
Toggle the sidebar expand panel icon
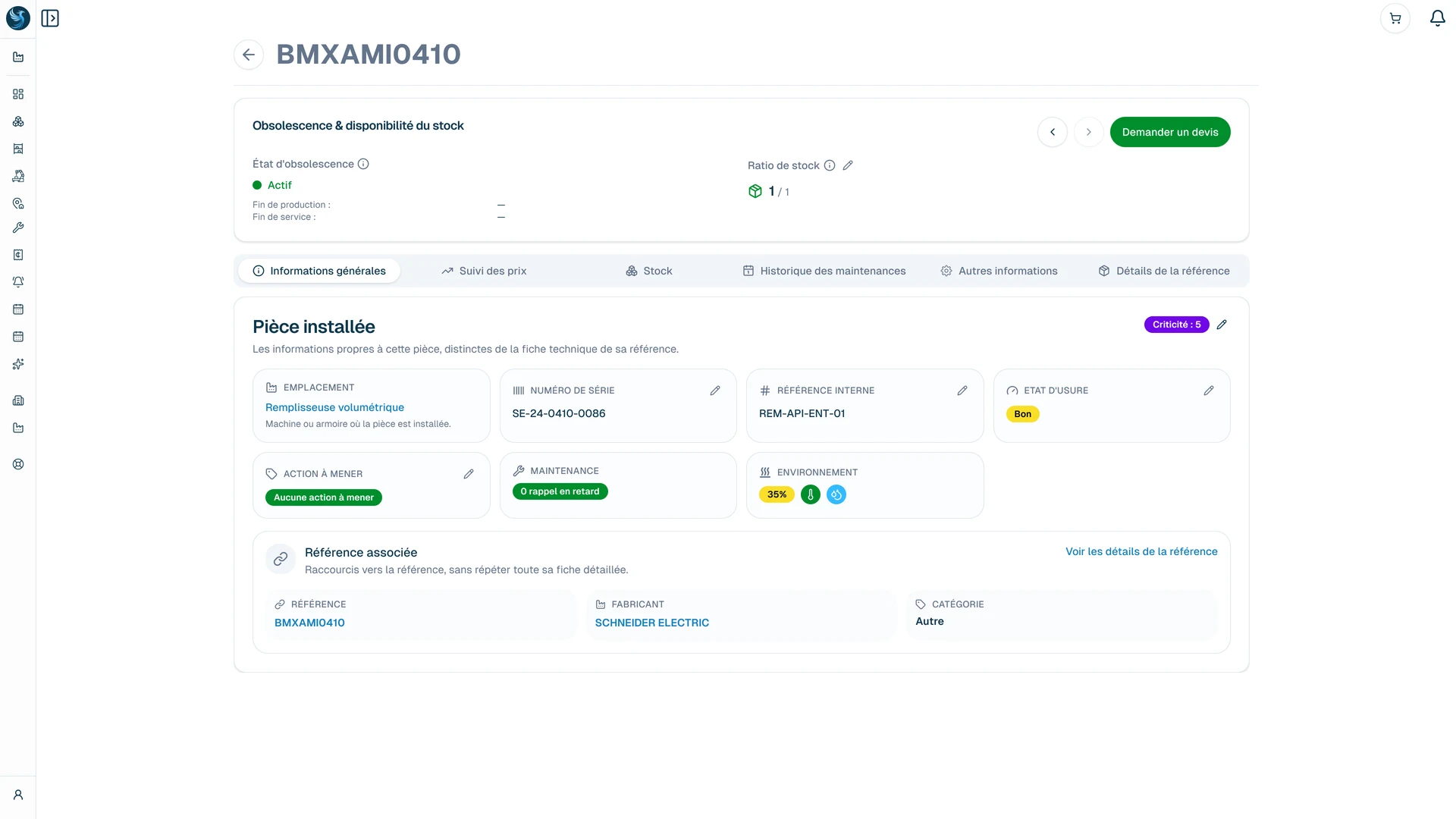tap(50, 18)
